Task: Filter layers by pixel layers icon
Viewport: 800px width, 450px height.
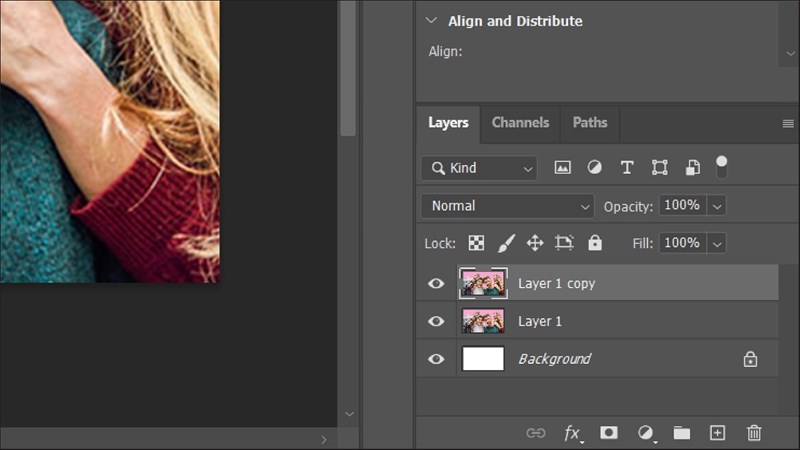Action: (562, 167)
